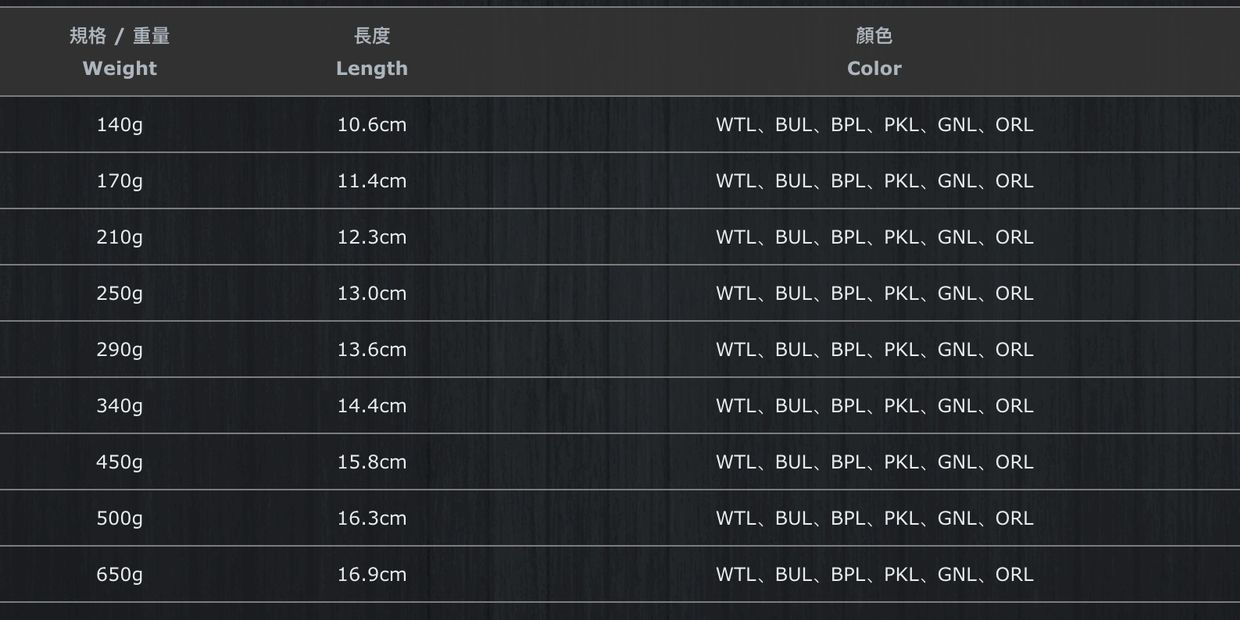Image resolution: width=1240 pixels, height=620 pixels.
Task: Select the 140g weight cell
Action: (x=120, y=125)
